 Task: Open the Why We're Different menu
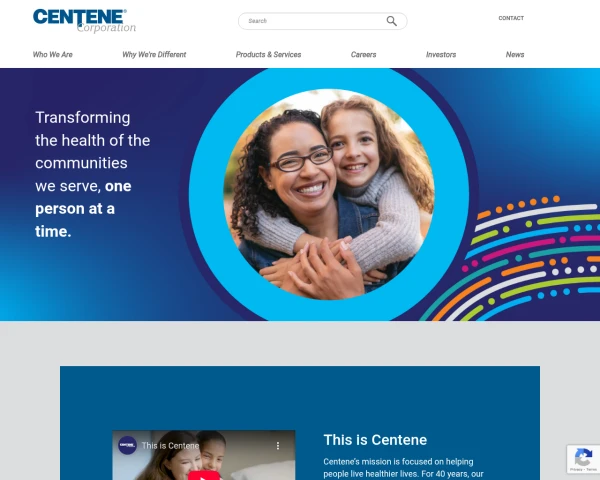coord(154,54)
